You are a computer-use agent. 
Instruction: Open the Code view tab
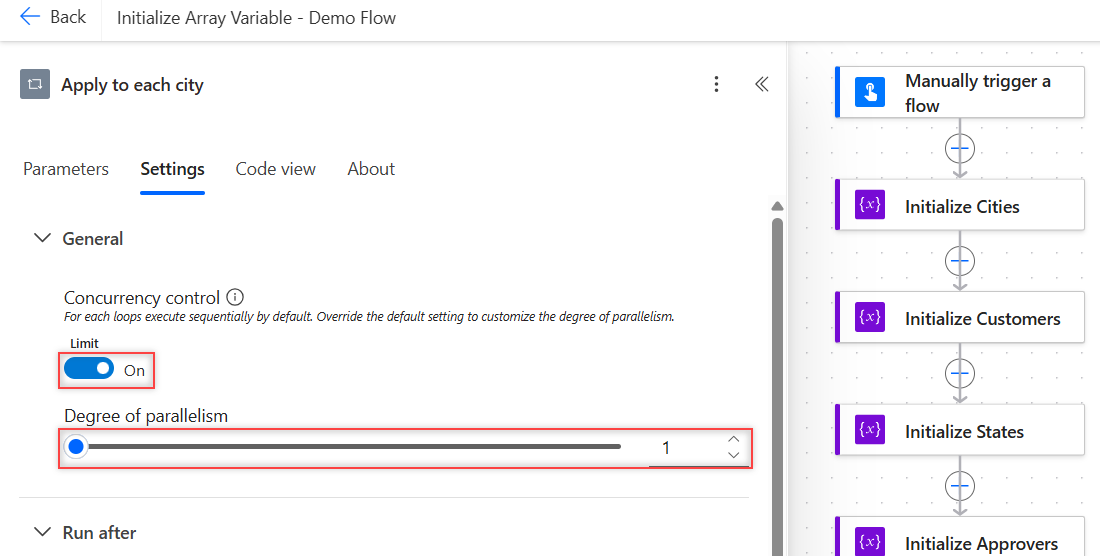pyautogui.click(x=276, y=169)
